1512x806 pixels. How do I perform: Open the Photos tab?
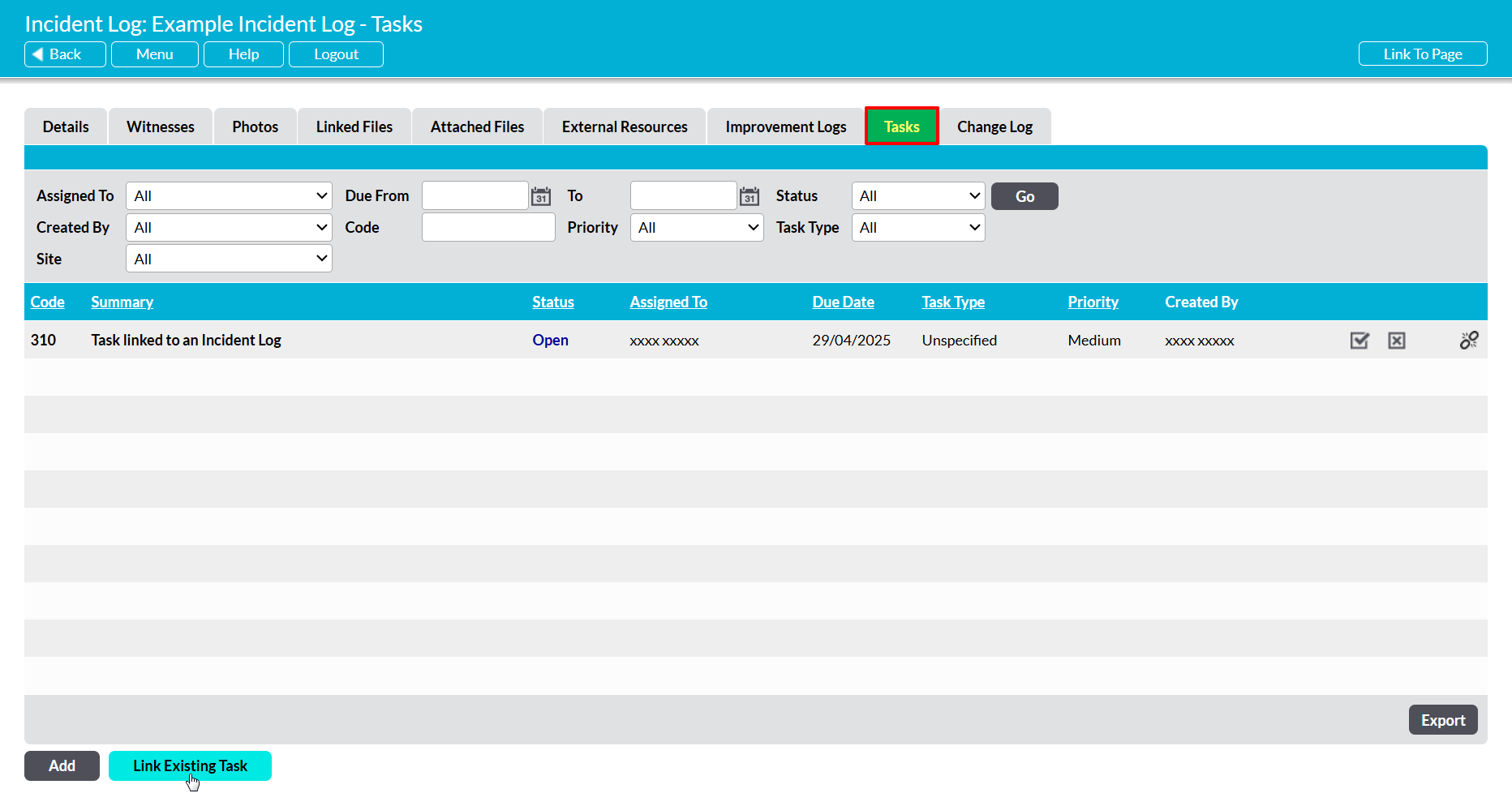click(x=256, y=126)
